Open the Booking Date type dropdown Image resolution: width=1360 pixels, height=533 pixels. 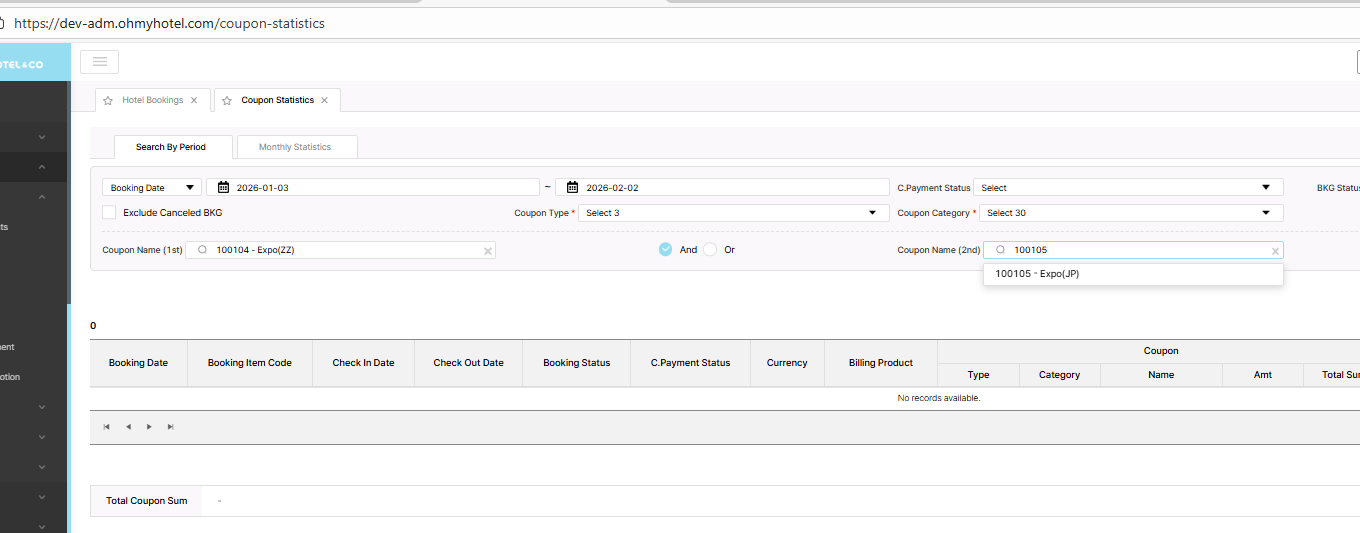[x=152, y=188]
